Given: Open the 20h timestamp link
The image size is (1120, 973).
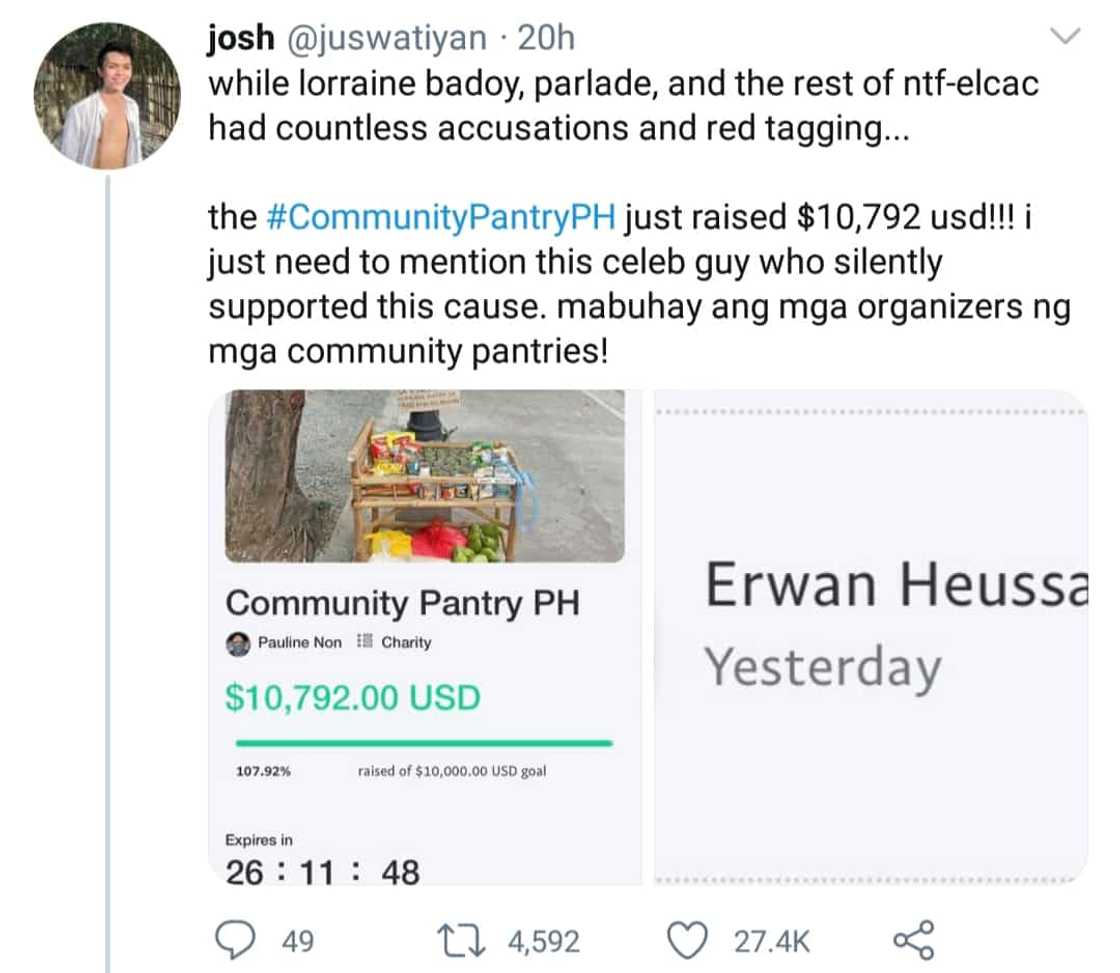Looking at the screenshot, I should [x=548, y=39].
